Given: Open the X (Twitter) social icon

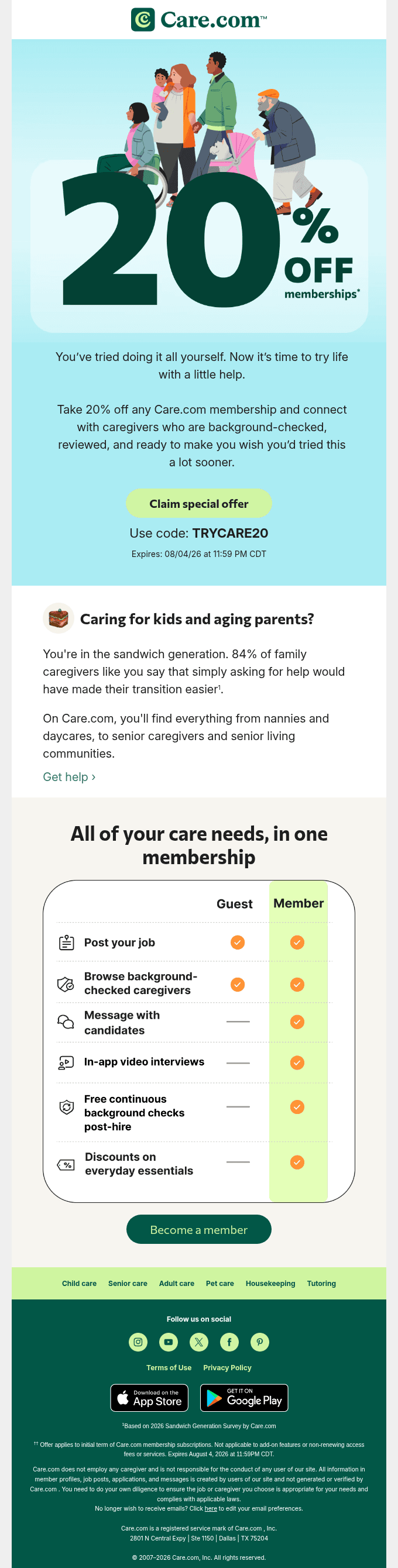Looking at the screenshot, I should [x=199, y=1342].
